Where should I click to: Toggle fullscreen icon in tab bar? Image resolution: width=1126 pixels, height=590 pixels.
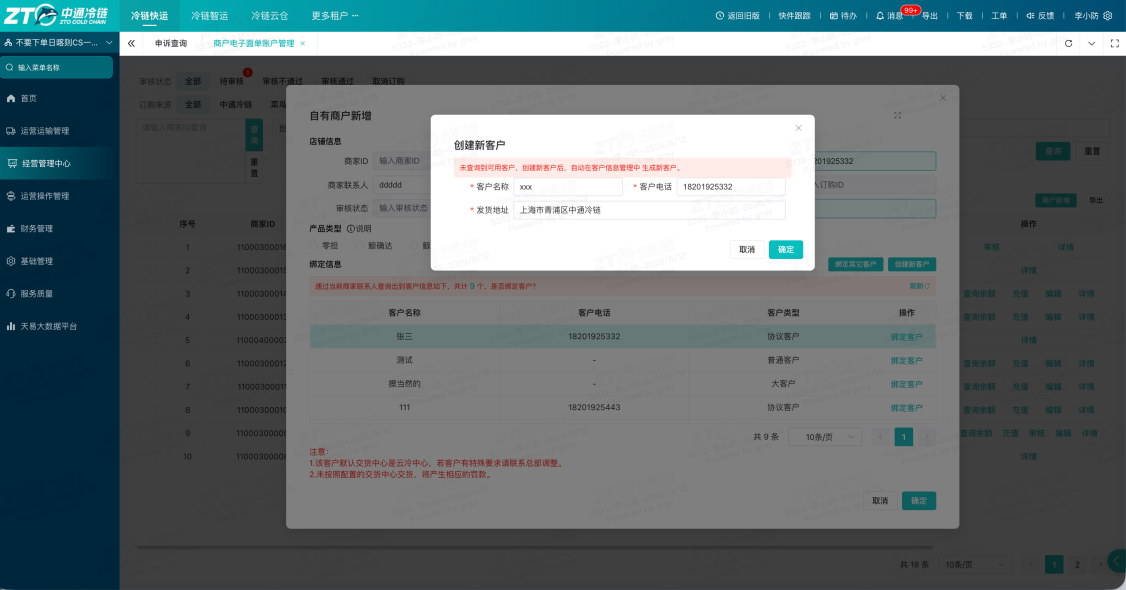[x=1115, y=43]
